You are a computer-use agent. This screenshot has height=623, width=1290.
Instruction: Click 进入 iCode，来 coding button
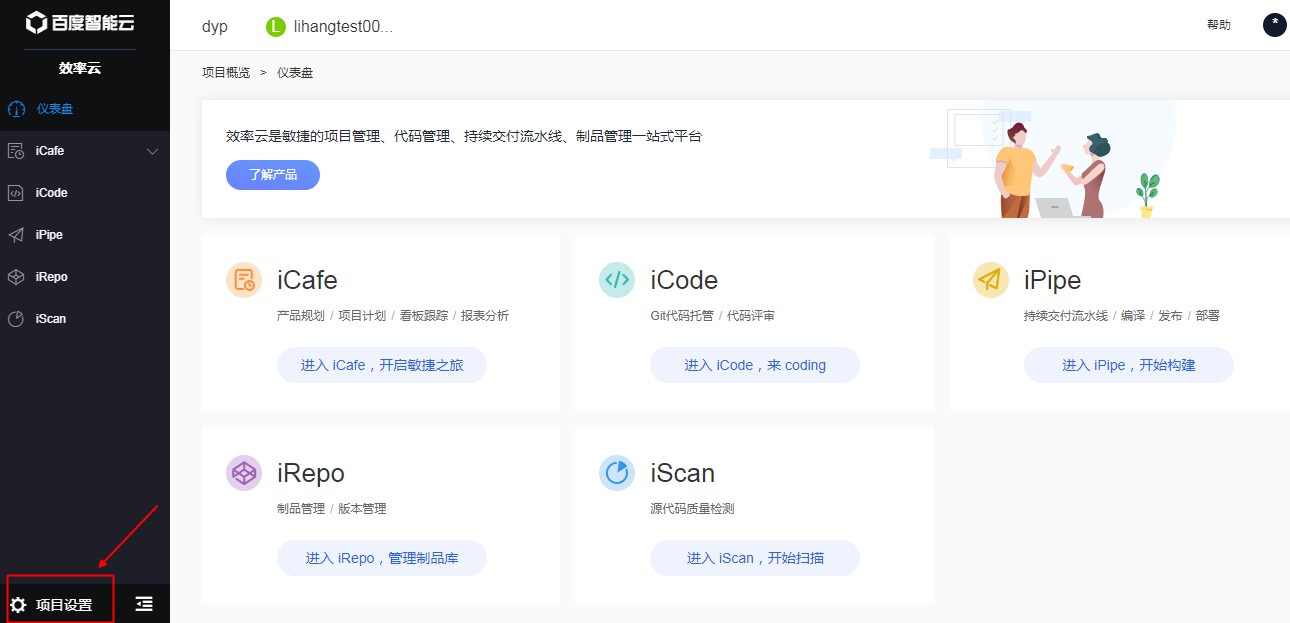click(x=755, y=365)
